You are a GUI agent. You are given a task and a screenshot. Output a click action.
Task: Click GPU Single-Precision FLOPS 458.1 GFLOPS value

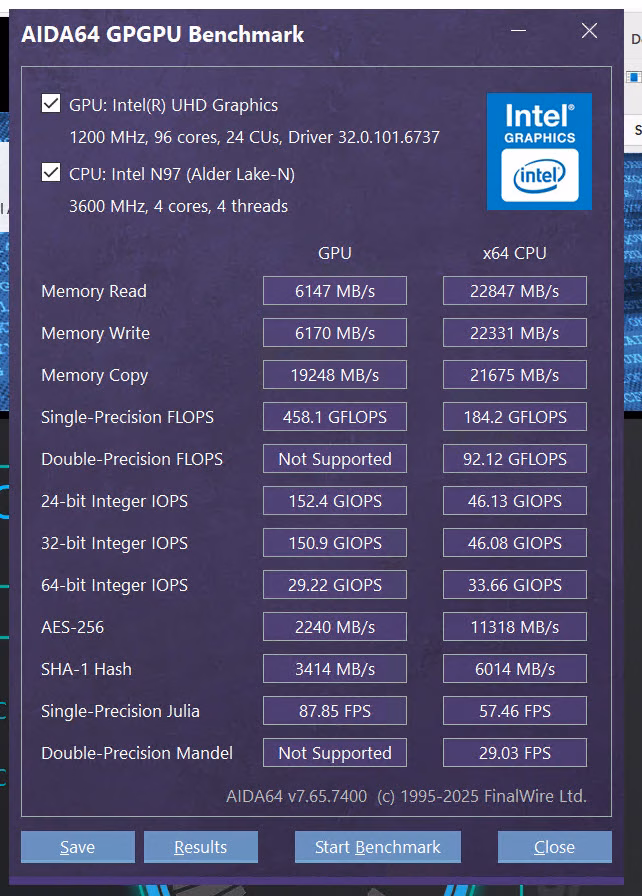[x=335, y=417]
